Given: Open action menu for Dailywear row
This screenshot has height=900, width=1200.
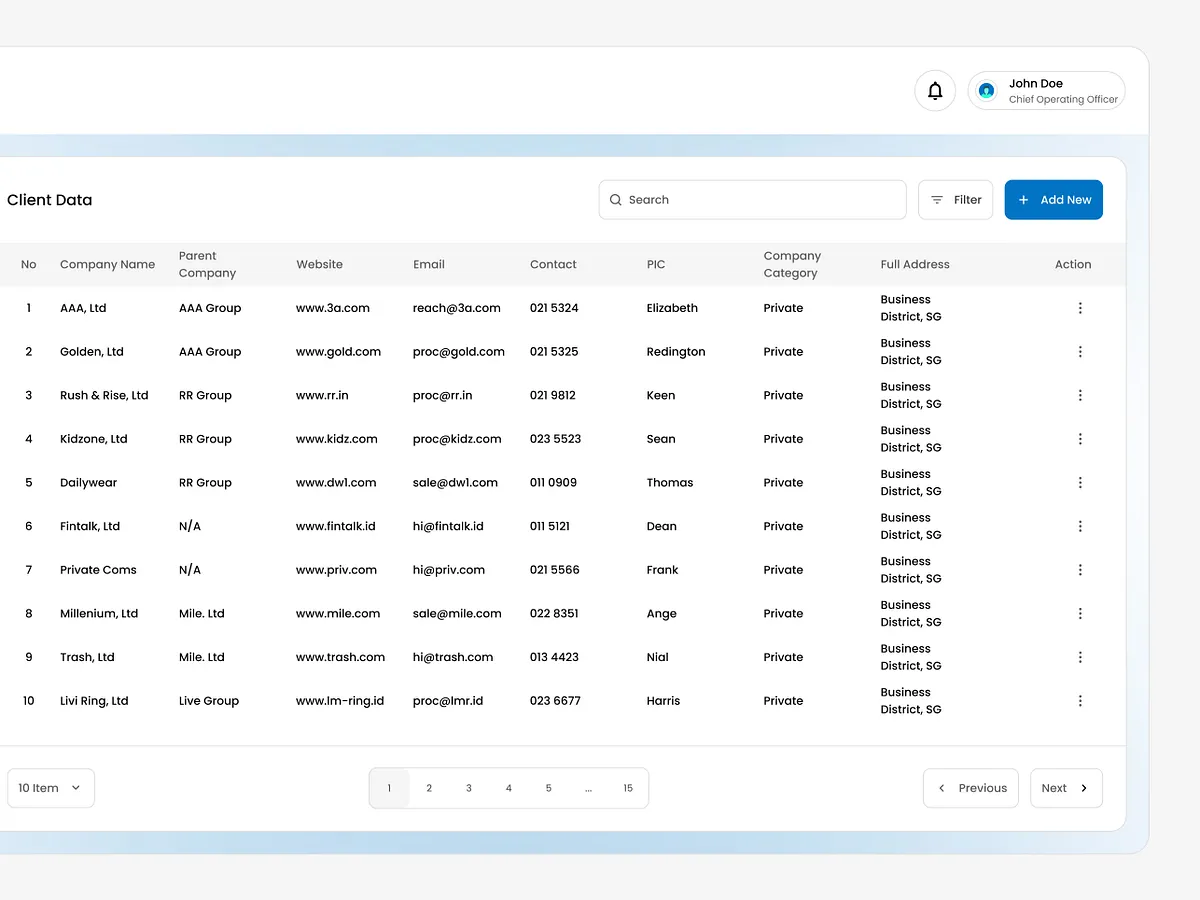Looking at the screenshot, I should (x=1080, y=482).
